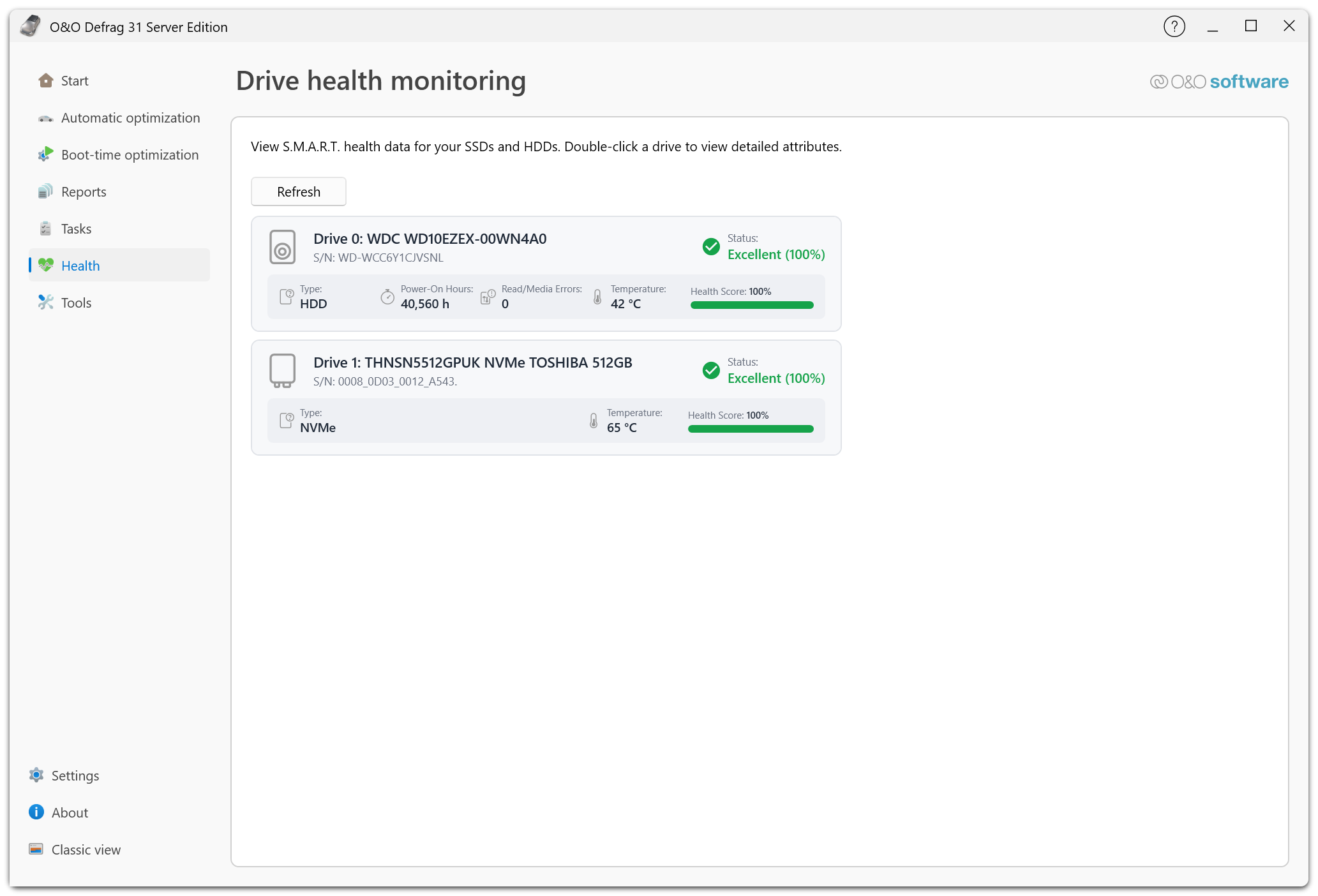This screenshot has height=896, width=1318.
Task: Select 'Drive 1: THNSN5512GPUK NVMe TOSHIBA 512GB' title
Action: pyautogui.click(x=473, y=362)
